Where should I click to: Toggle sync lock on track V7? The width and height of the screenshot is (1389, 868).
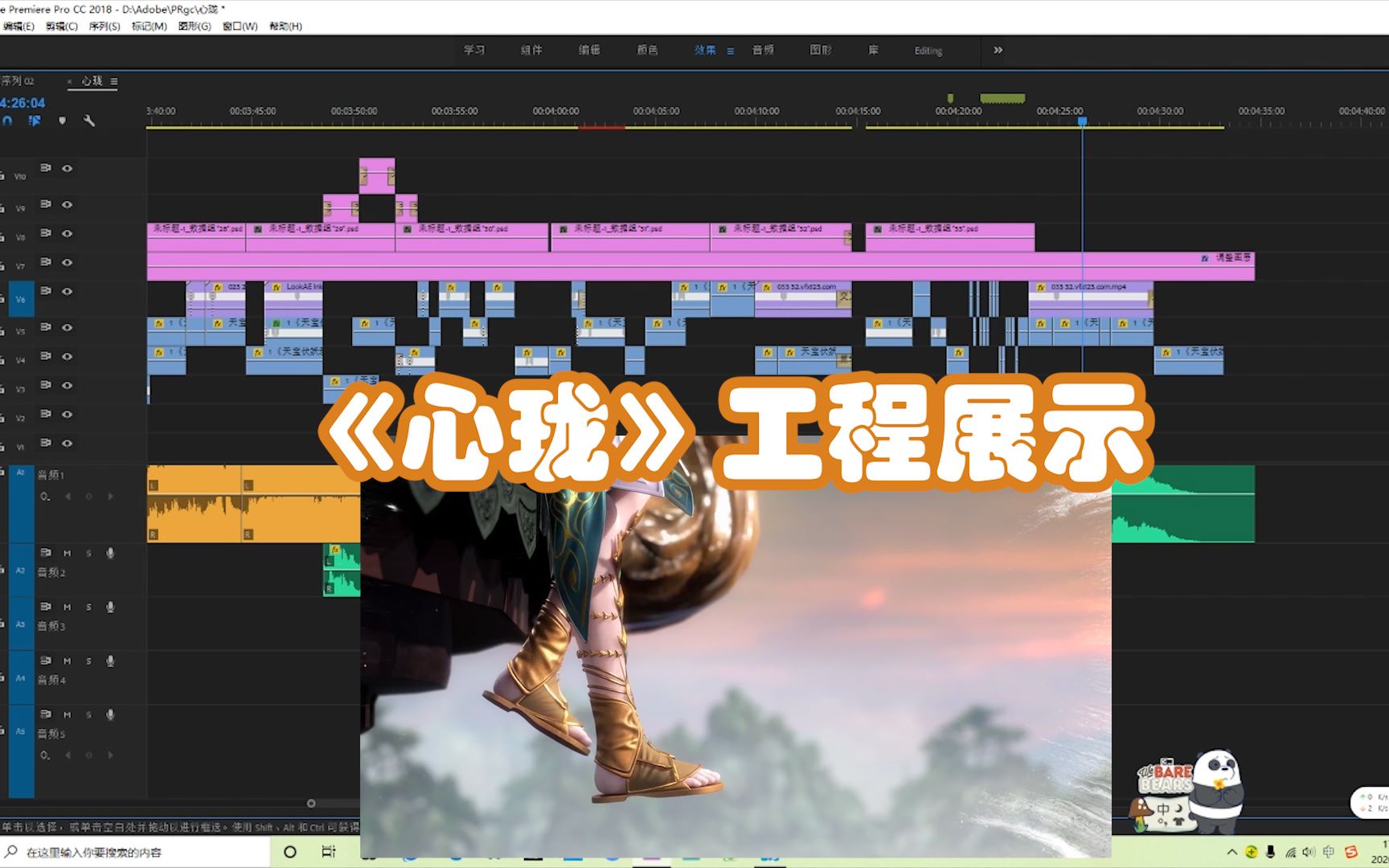tap(46, 262)
